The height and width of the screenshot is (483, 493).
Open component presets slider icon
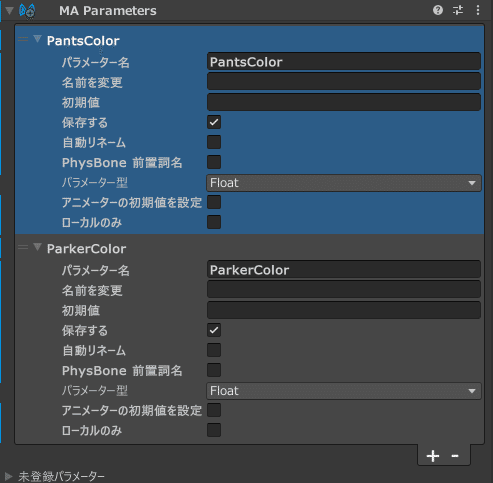pos(458,10)
